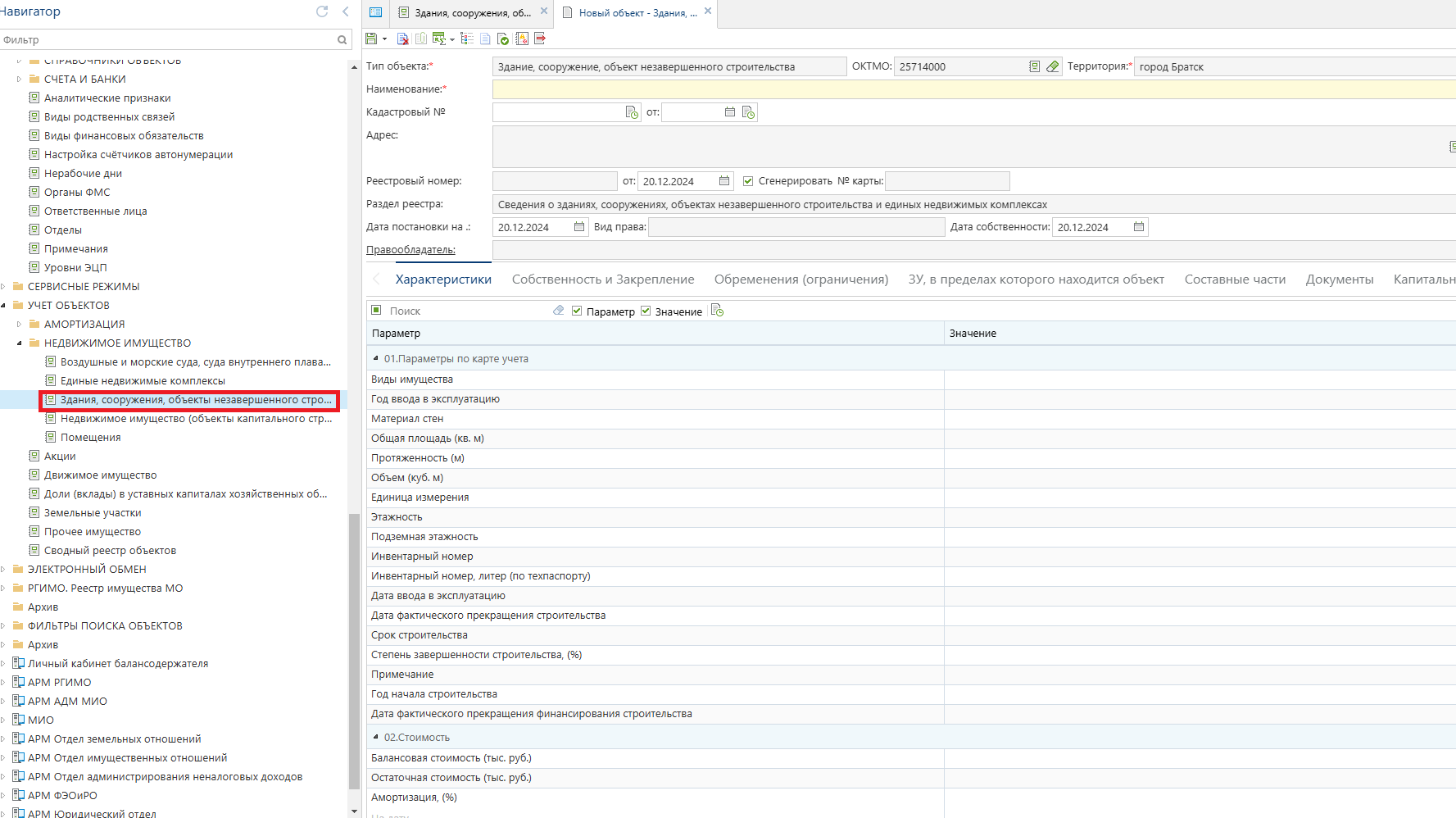
Task: Open Движимое имущество in the navigator
Action: 100,475
